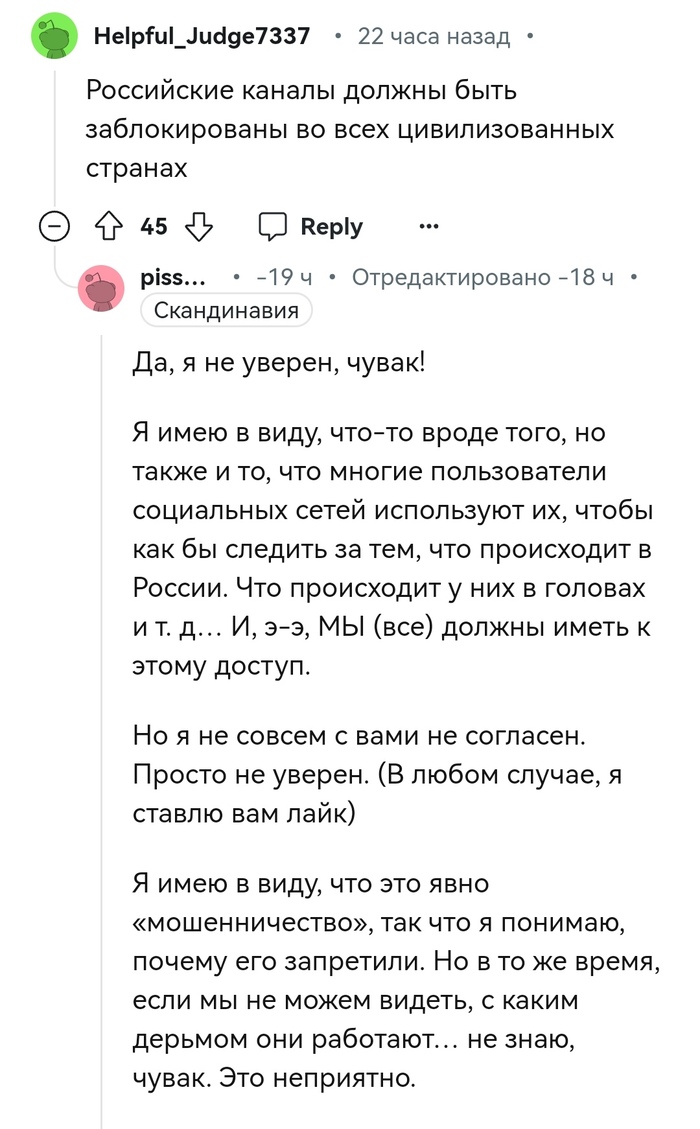Click the line "Да, я не уверен, чувак!"
Viewport: 700px width, 1129px height.
pos(279,365)
